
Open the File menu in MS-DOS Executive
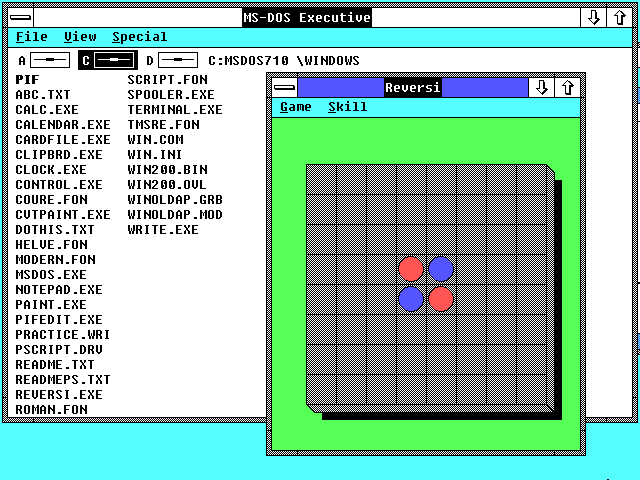pos(31,37)
